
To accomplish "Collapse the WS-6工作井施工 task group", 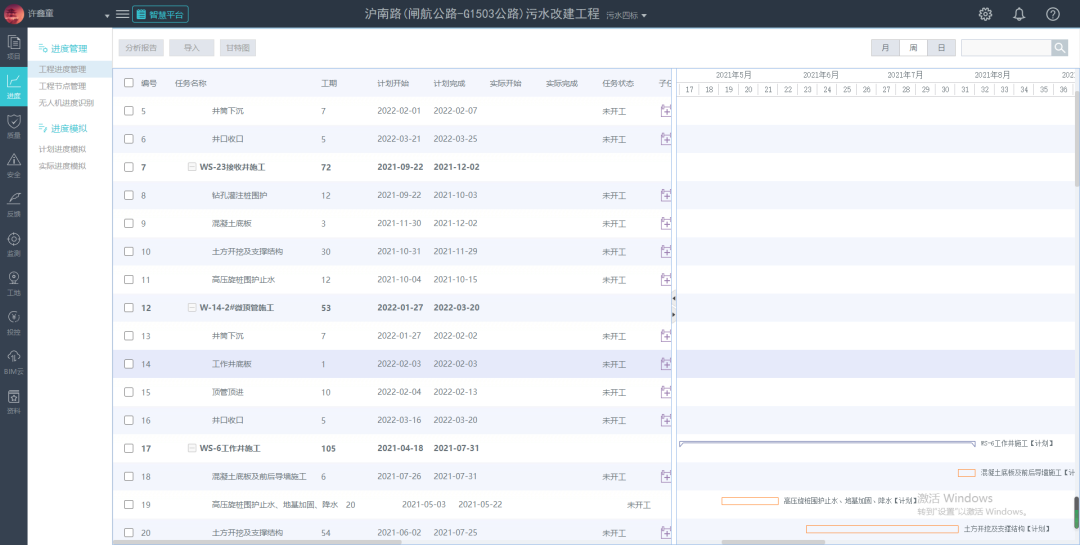I will [x=192, y=449].
